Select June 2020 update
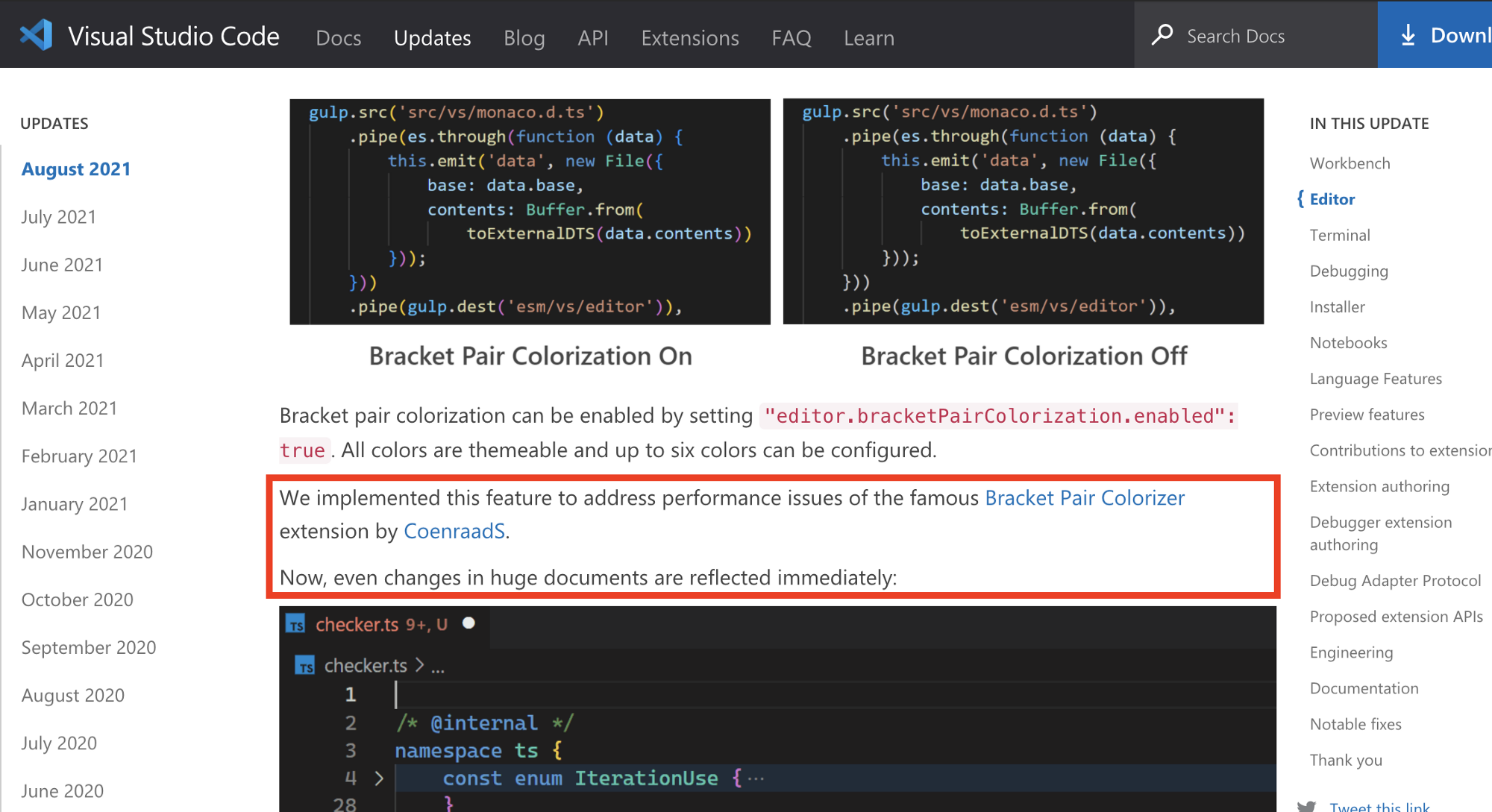Image resolution: width=1492 pixels, height=812 pixels. (62, 790)
